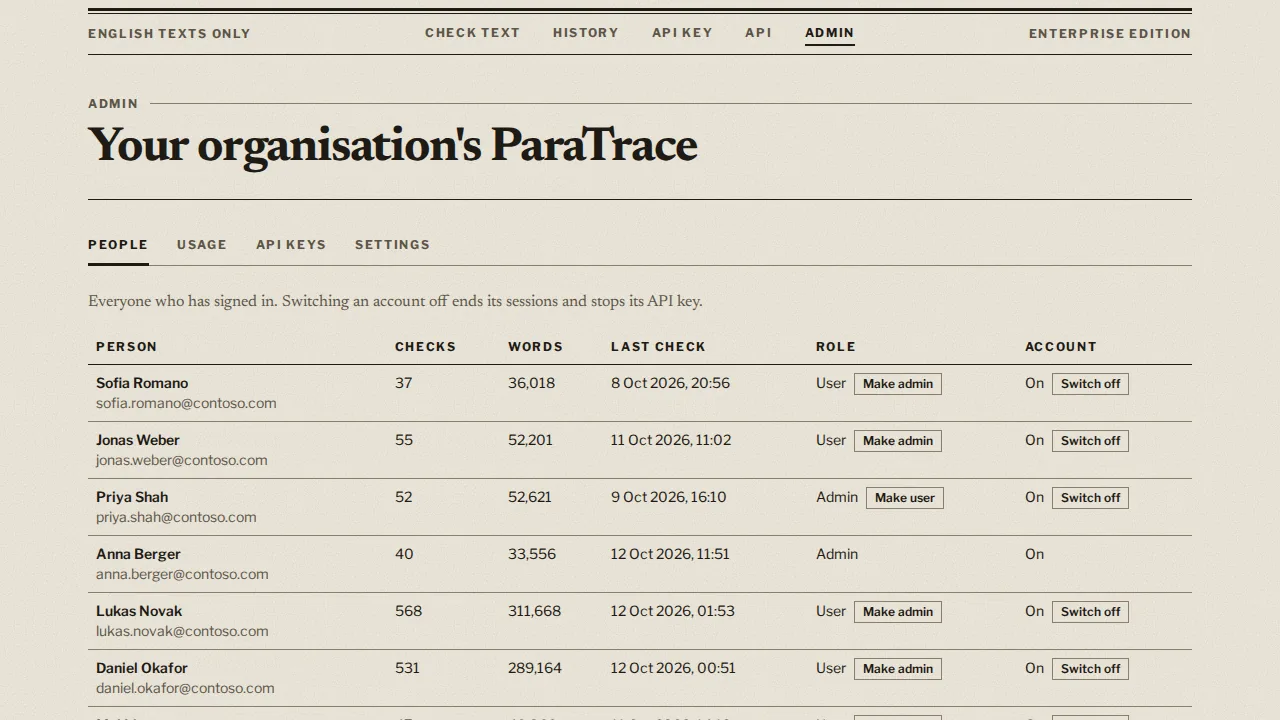Click the email jonas.weber@contoso.com

click(x=182, y=461)
